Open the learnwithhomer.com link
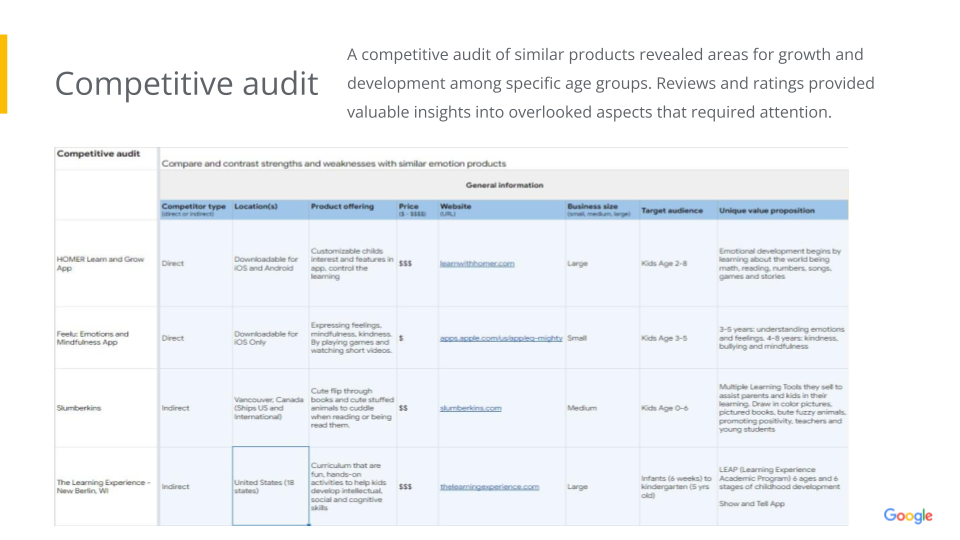This screenshot has height=540, width=960. pos(477,264)
